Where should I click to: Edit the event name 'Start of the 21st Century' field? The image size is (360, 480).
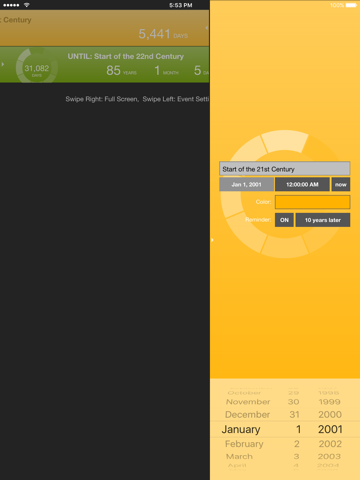[x=285, y=169]
